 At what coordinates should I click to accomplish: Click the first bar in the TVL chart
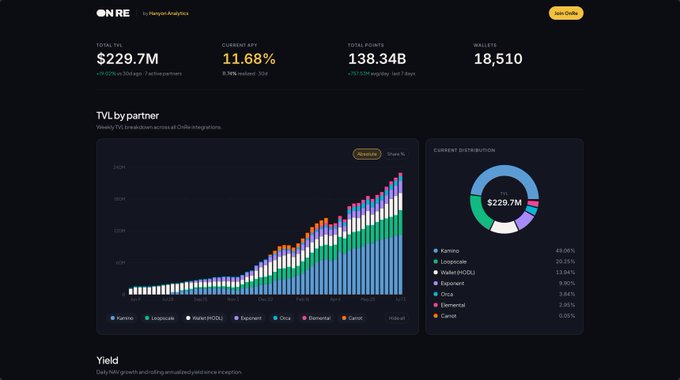click(131, 292)
